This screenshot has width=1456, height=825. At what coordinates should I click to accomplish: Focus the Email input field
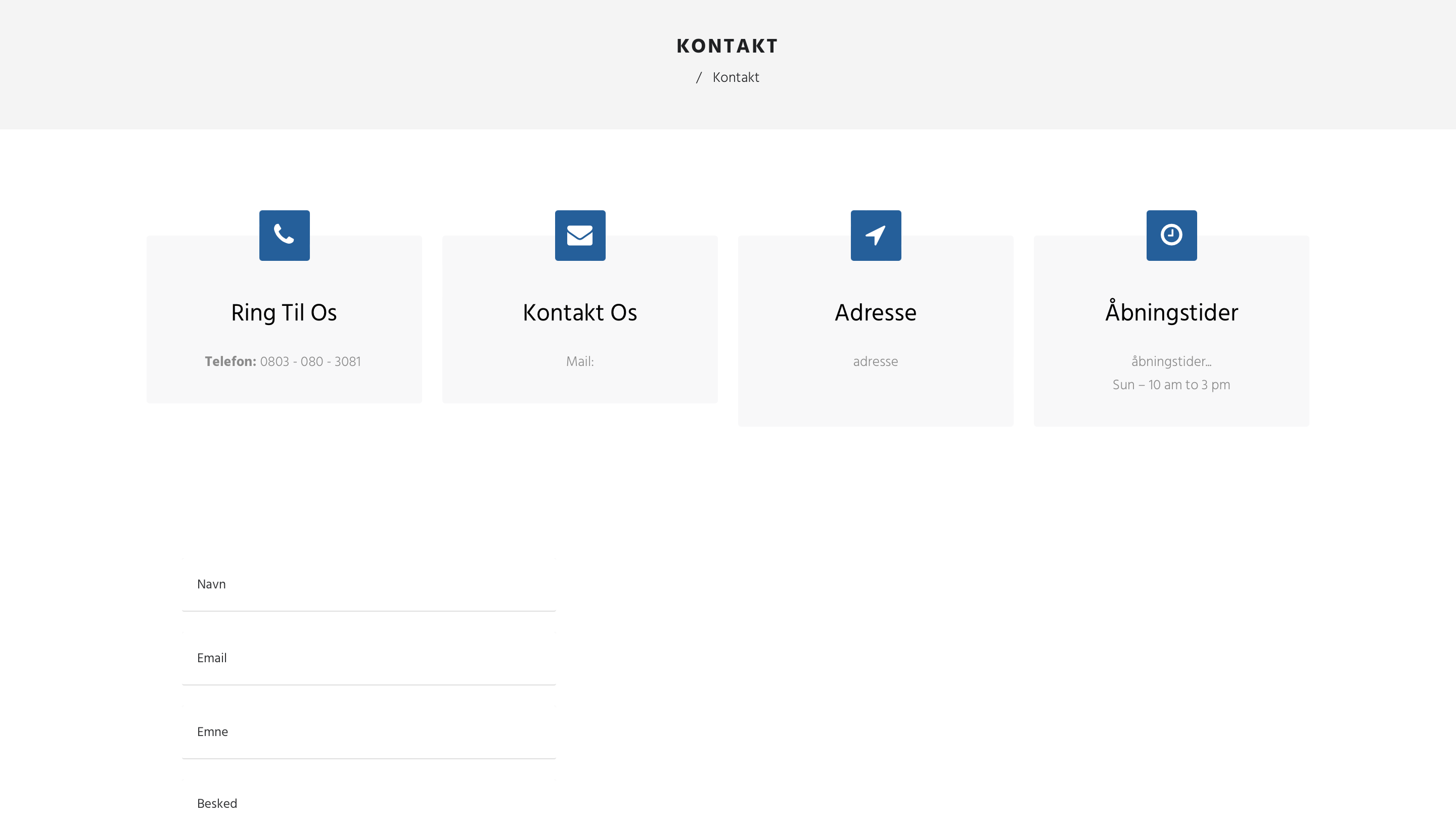pos(369,658)
